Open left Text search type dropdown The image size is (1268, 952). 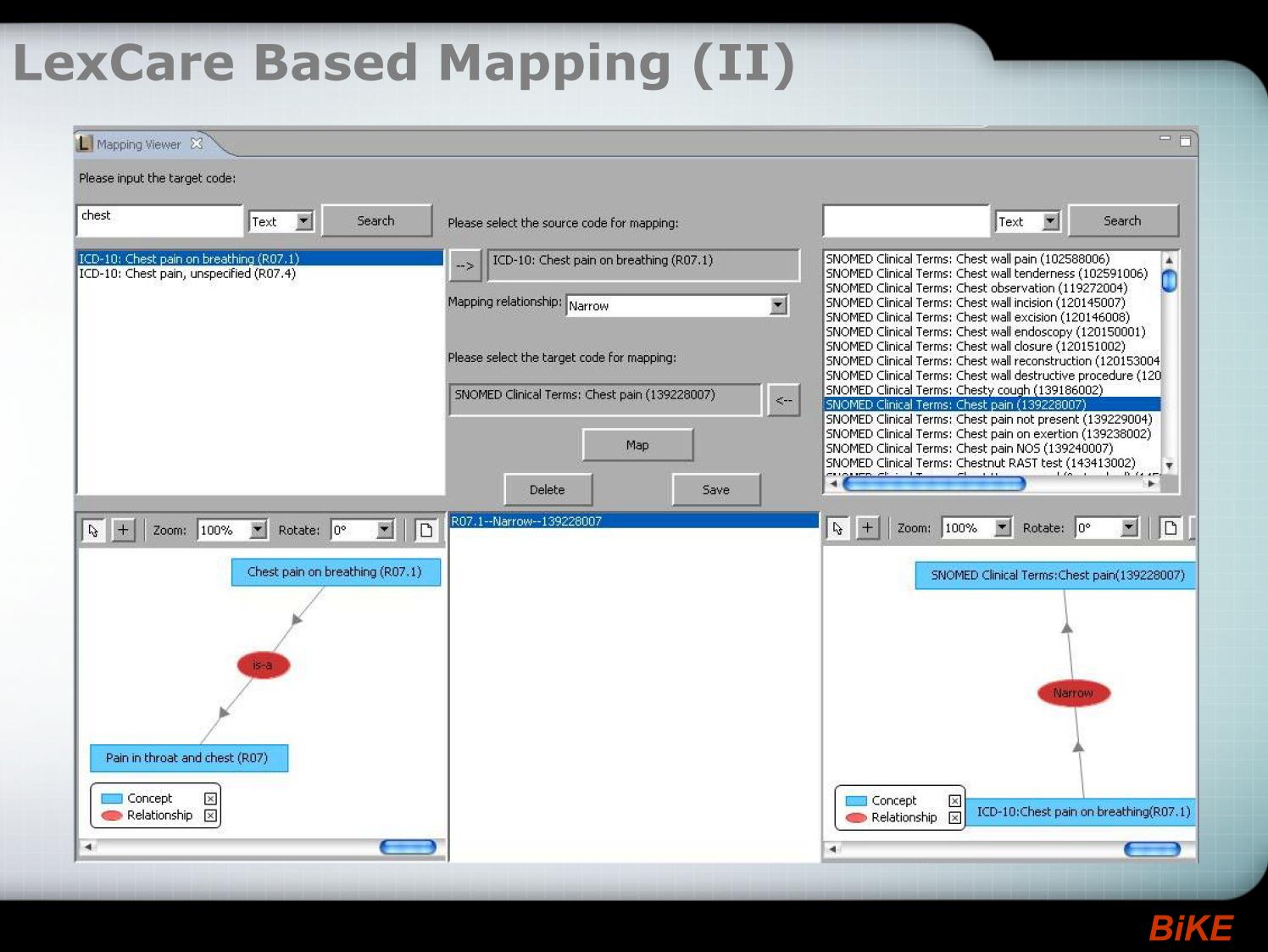[304, 221]
